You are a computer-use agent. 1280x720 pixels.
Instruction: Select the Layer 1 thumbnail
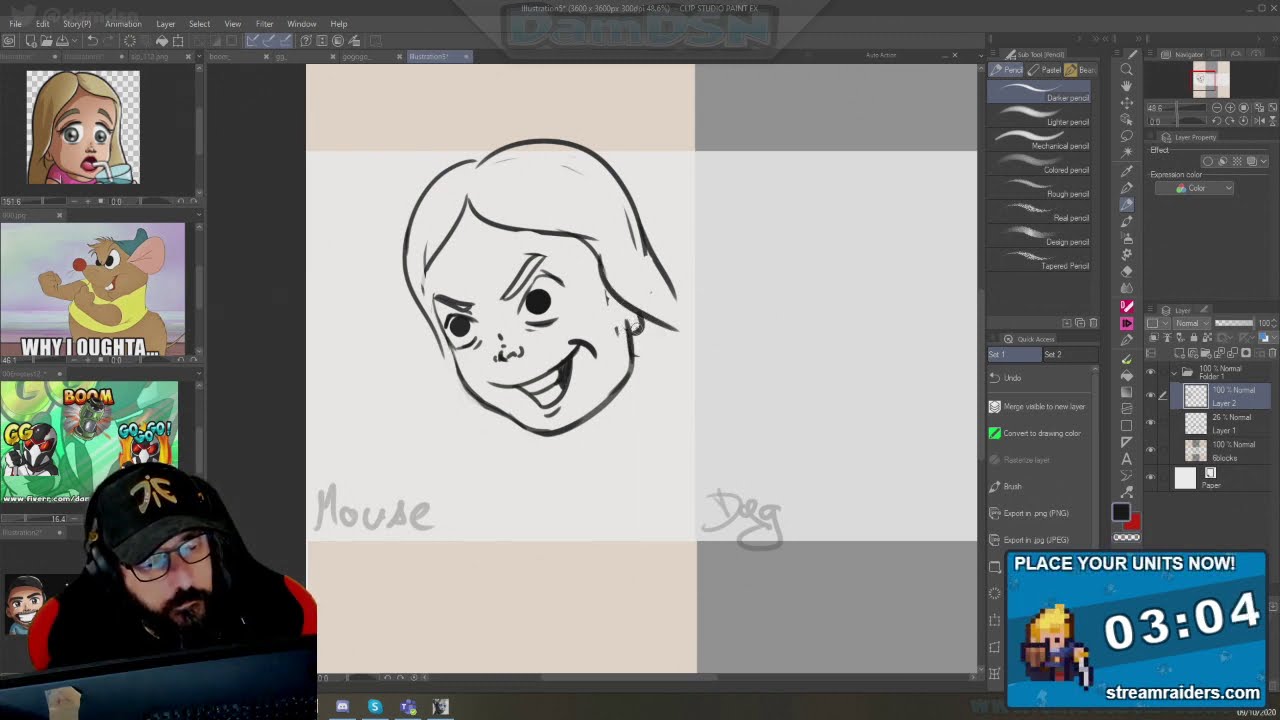(1195, 424)
